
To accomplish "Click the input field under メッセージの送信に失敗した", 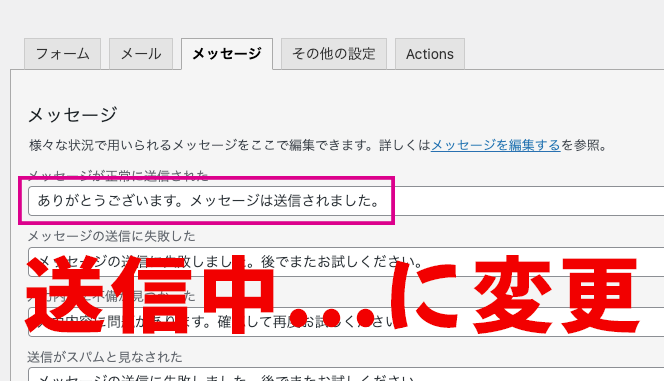I will [x=346, y=262].
